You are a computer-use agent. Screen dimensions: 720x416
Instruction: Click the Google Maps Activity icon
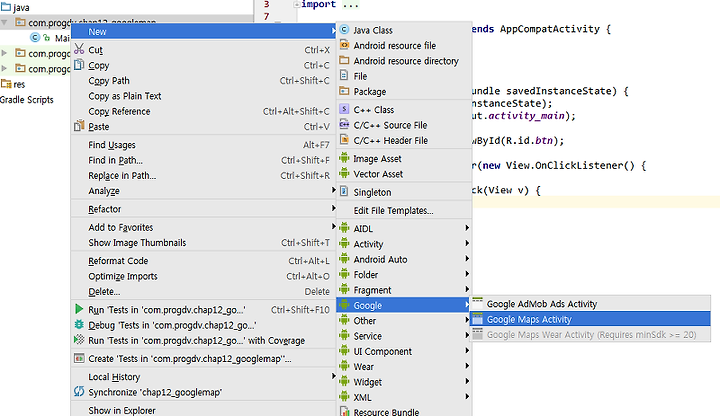coord(478,319)
